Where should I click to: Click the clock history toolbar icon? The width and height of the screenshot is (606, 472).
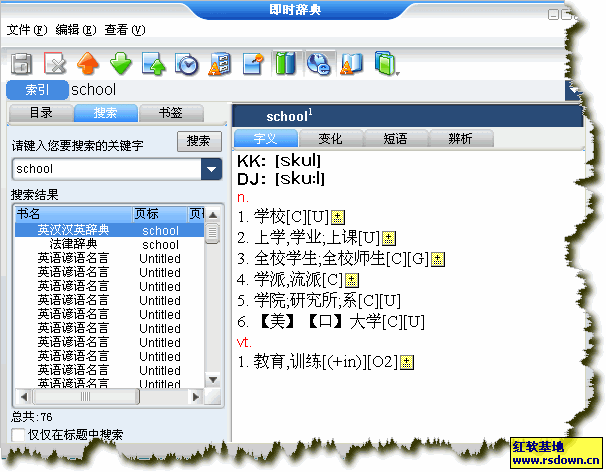[x=187, y=65]
